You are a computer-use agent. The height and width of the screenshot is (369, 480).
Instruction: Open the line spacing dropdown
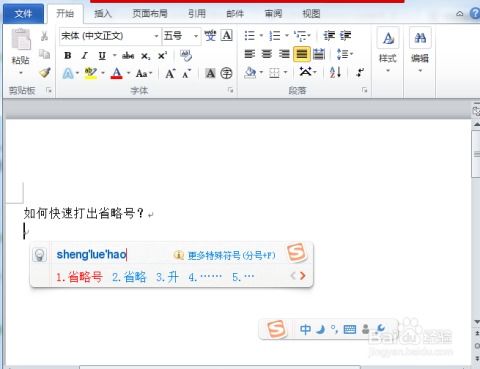coord(345,54)
